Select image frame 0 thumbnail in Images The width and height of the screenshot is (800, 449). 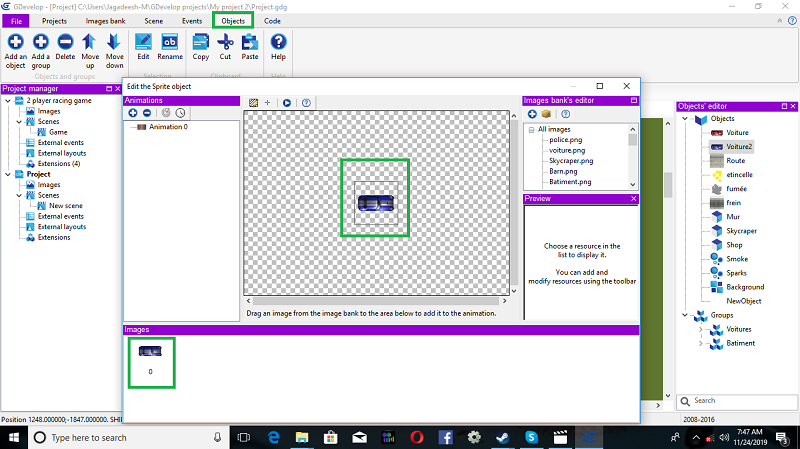[x=151, y=362]
